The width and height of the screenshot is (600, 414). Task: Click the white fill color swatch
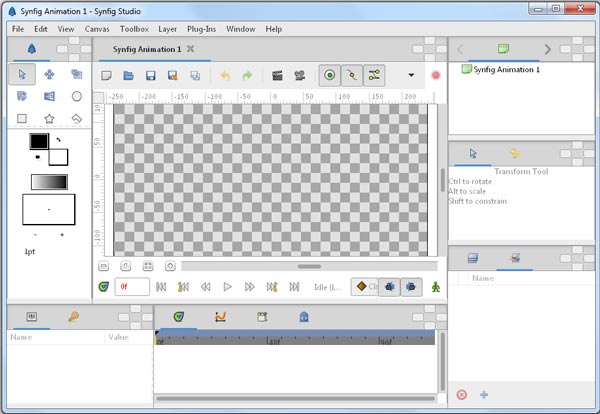[x=59, y=157]
